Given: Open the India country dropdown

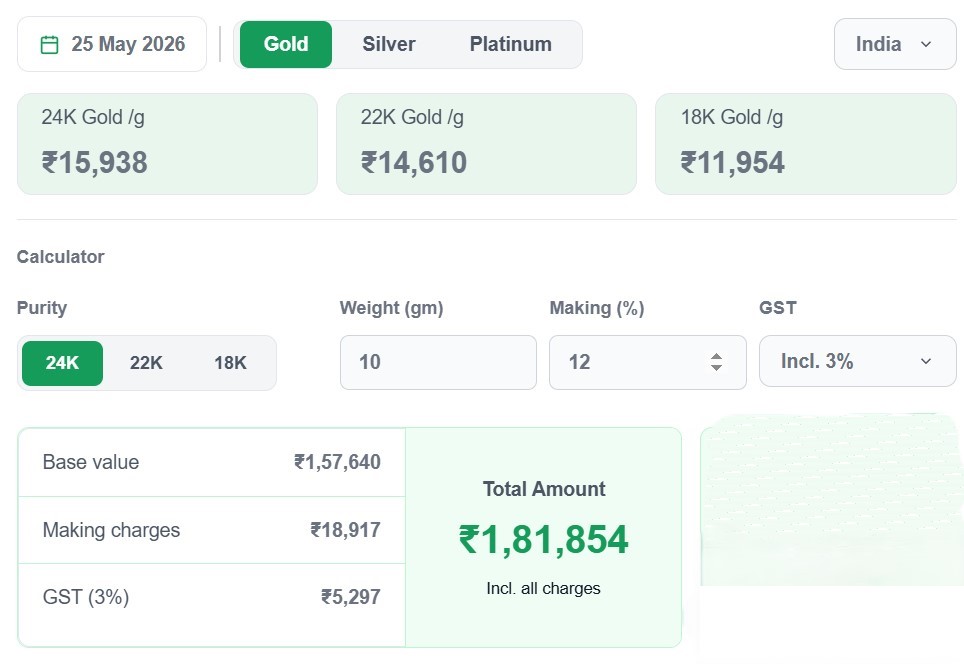Looking at the screenshot, I should [895, 44].
